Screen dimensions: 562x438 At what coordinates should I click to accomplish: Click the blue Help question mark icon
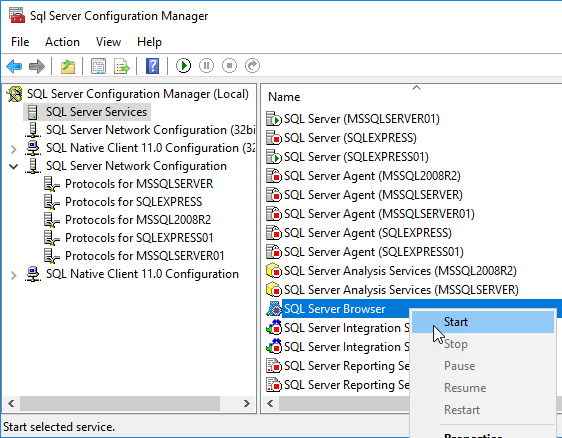tap(152, 66)
